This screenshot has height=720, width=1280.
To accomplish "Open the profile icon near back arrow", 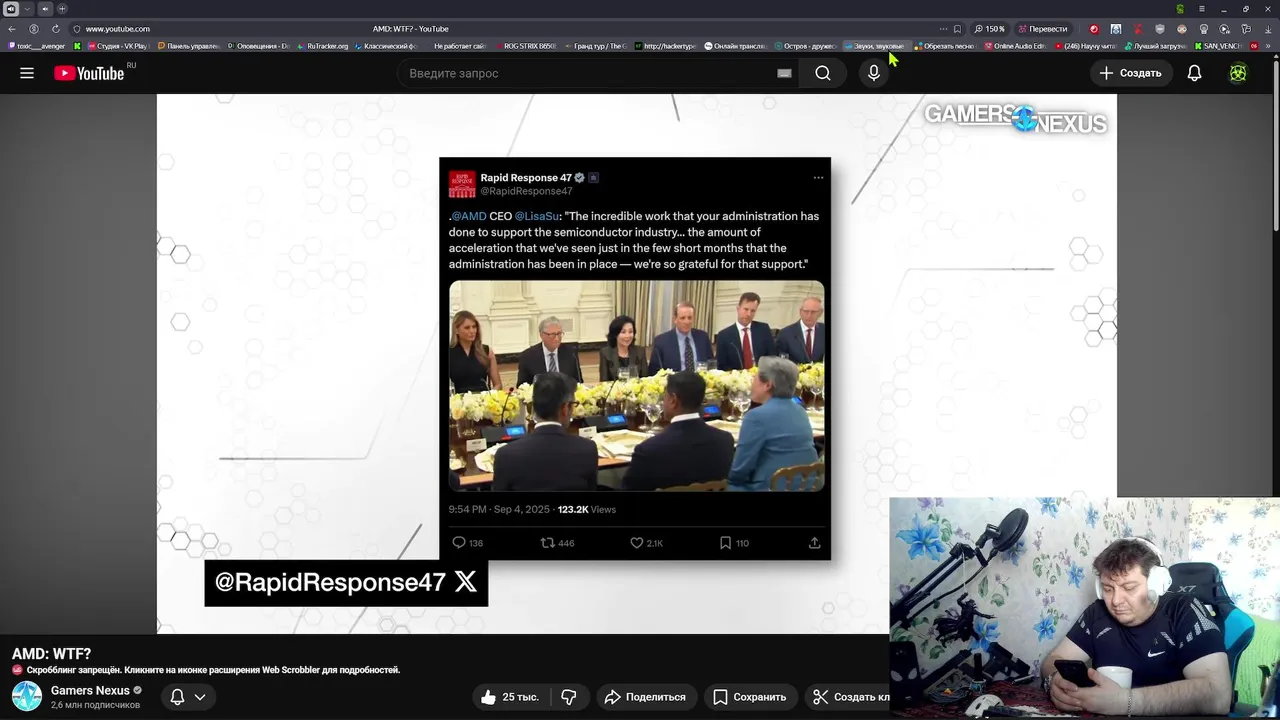I will coord(33,29).
